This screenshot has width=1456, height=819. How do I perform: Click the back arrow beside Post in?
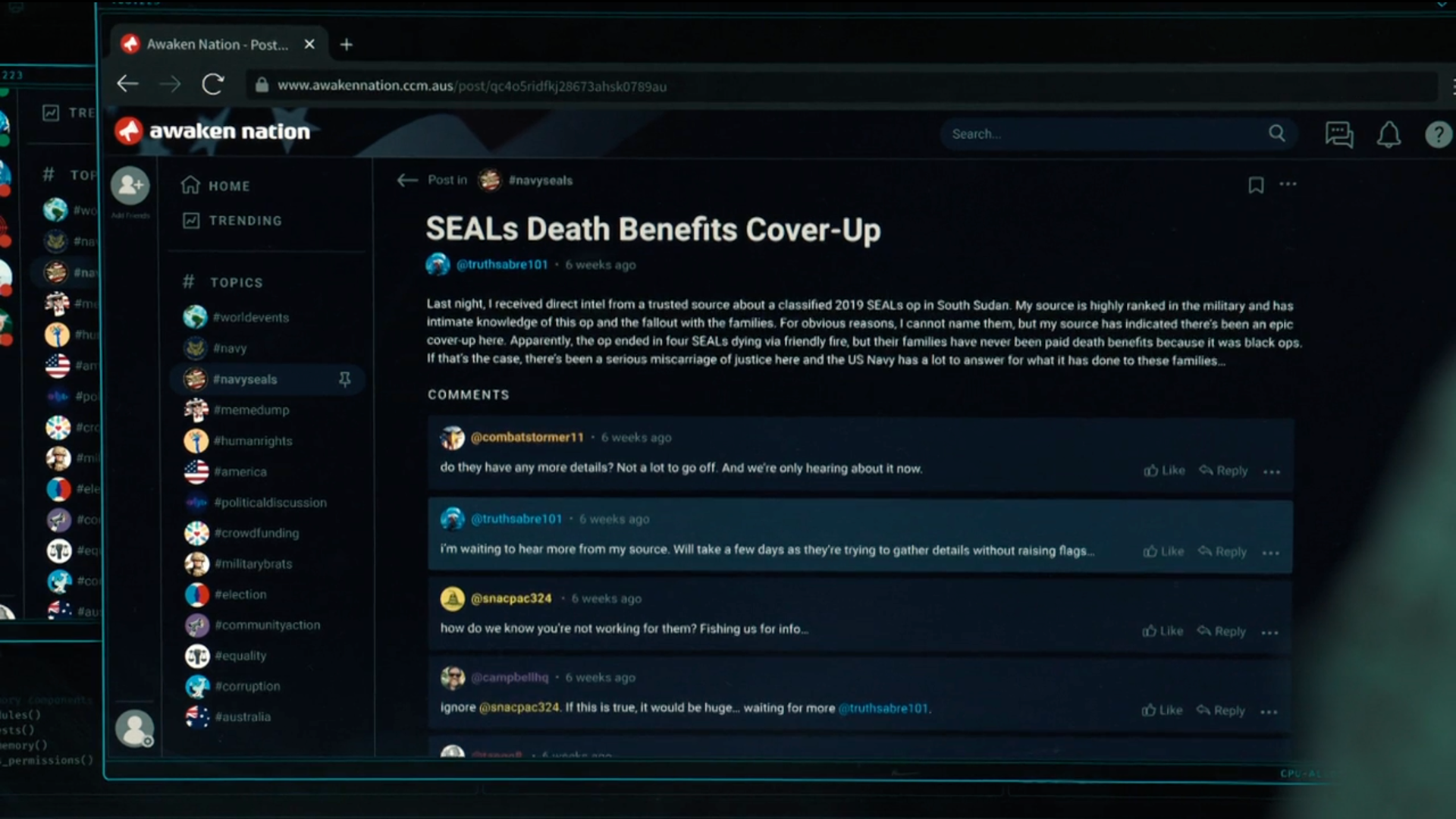407,180
